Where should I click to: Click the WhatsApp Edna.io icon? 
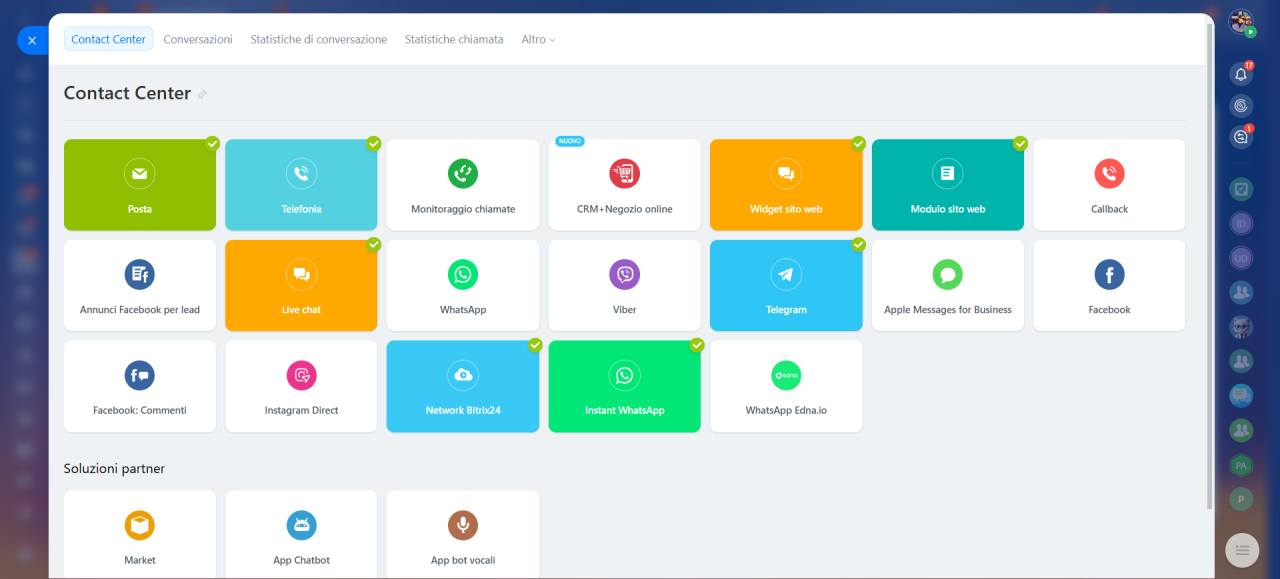[786, 375]
